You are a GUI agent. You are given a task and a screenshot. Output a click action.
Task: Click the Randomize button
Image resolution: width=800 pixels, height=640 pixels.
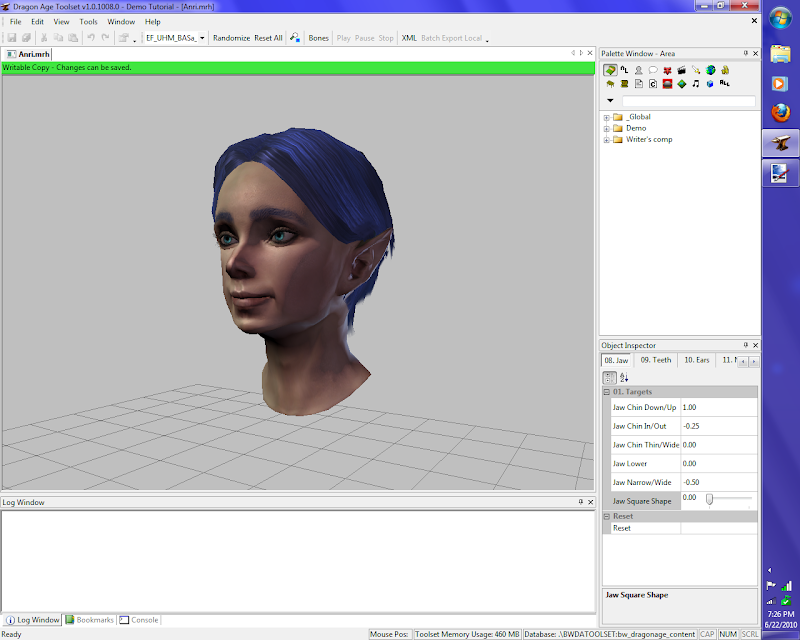(x=231, y=38)
